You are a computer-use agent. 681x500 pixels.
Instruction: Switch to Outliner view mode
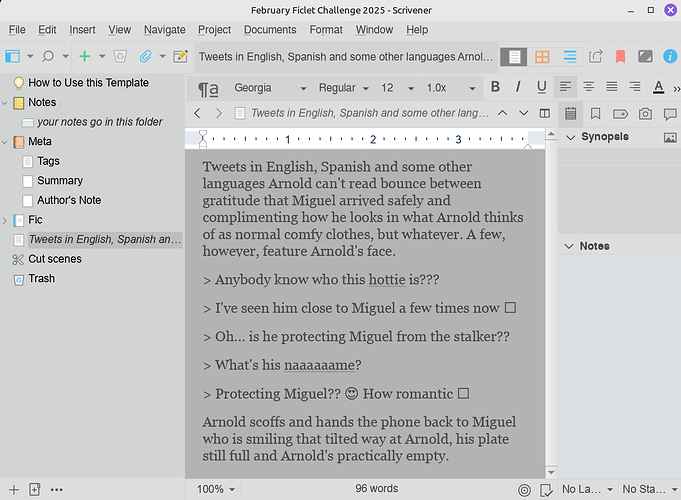tap(570, 57)
